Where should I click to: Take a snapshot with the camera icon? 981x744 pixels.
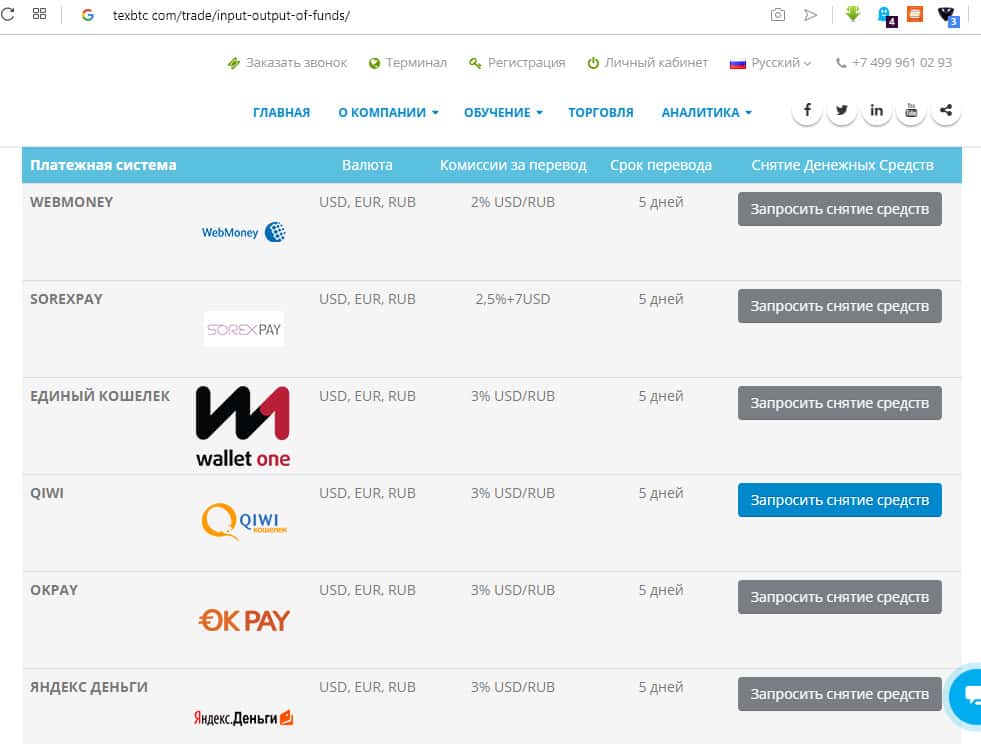[778, 14]
